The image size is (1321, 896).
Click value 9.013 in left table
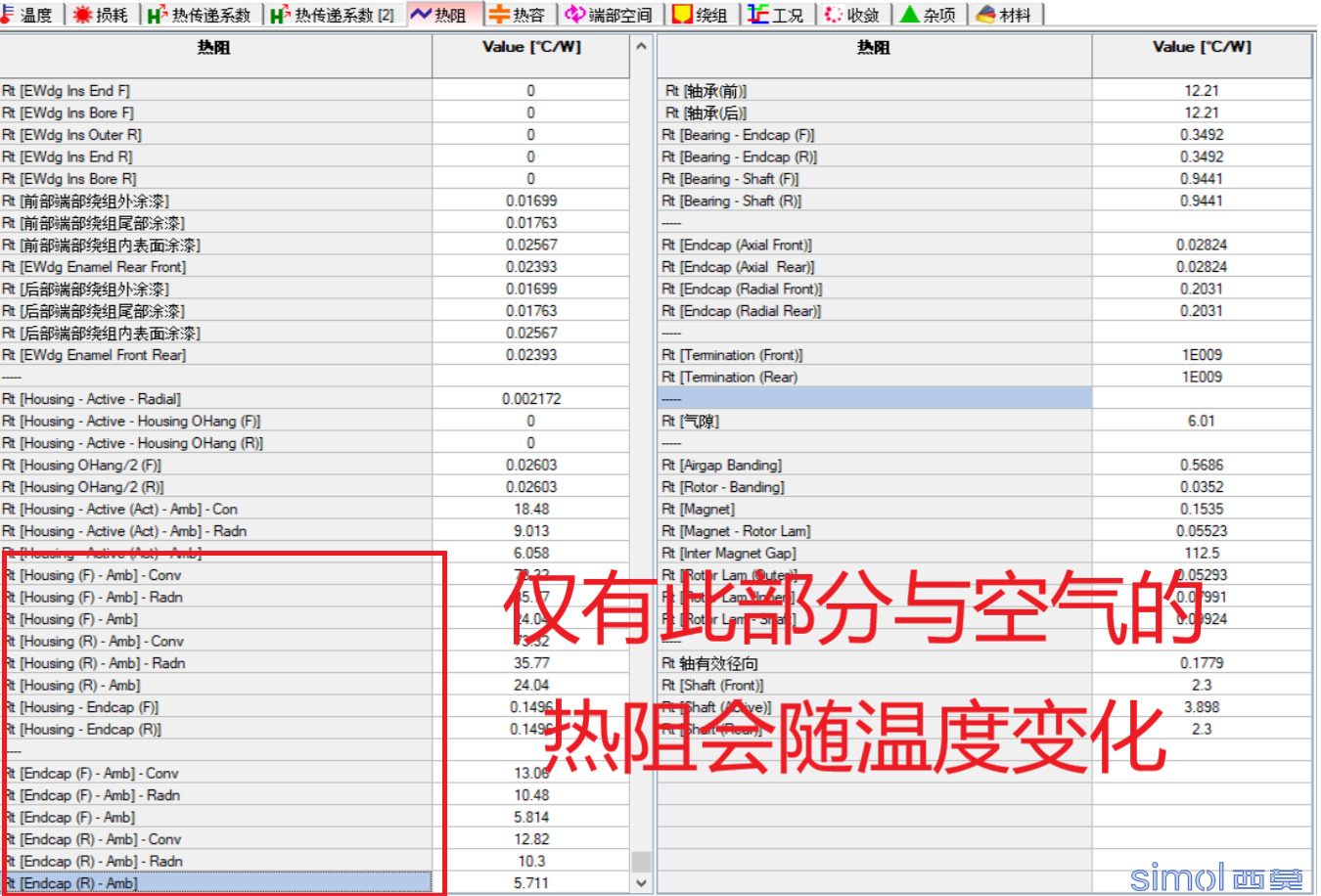click(531, 531)
